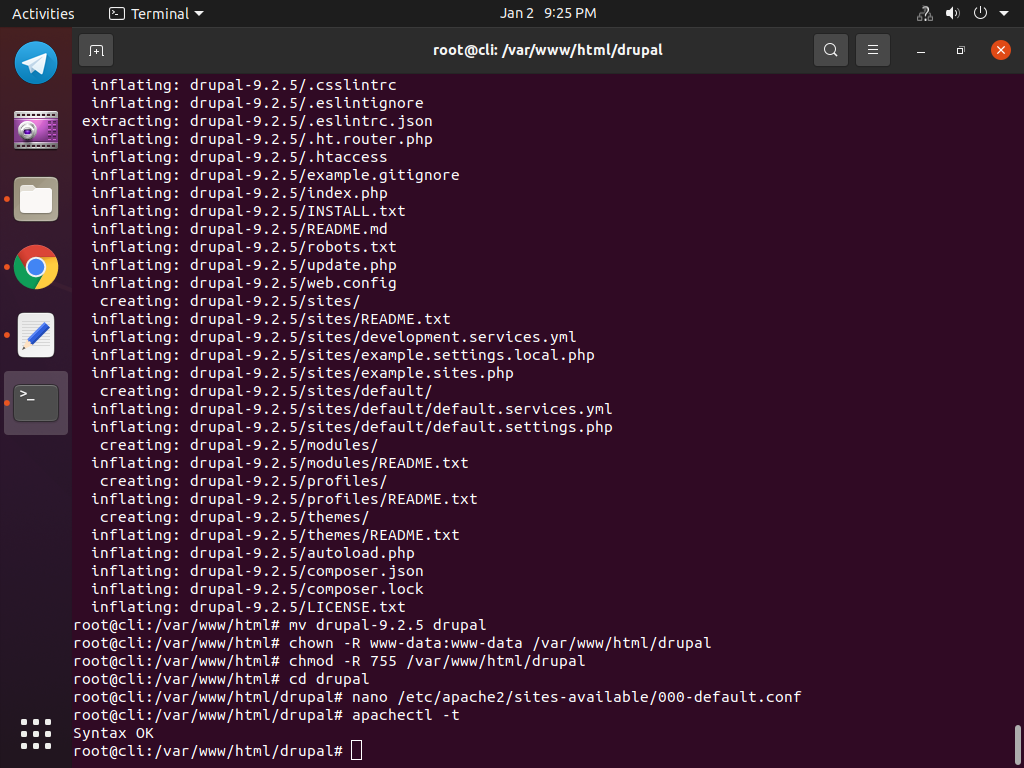Click the drupal-9.2.5/autoload.php line
The height and width of the screenshot is (768, 1024).
point(253,553)
